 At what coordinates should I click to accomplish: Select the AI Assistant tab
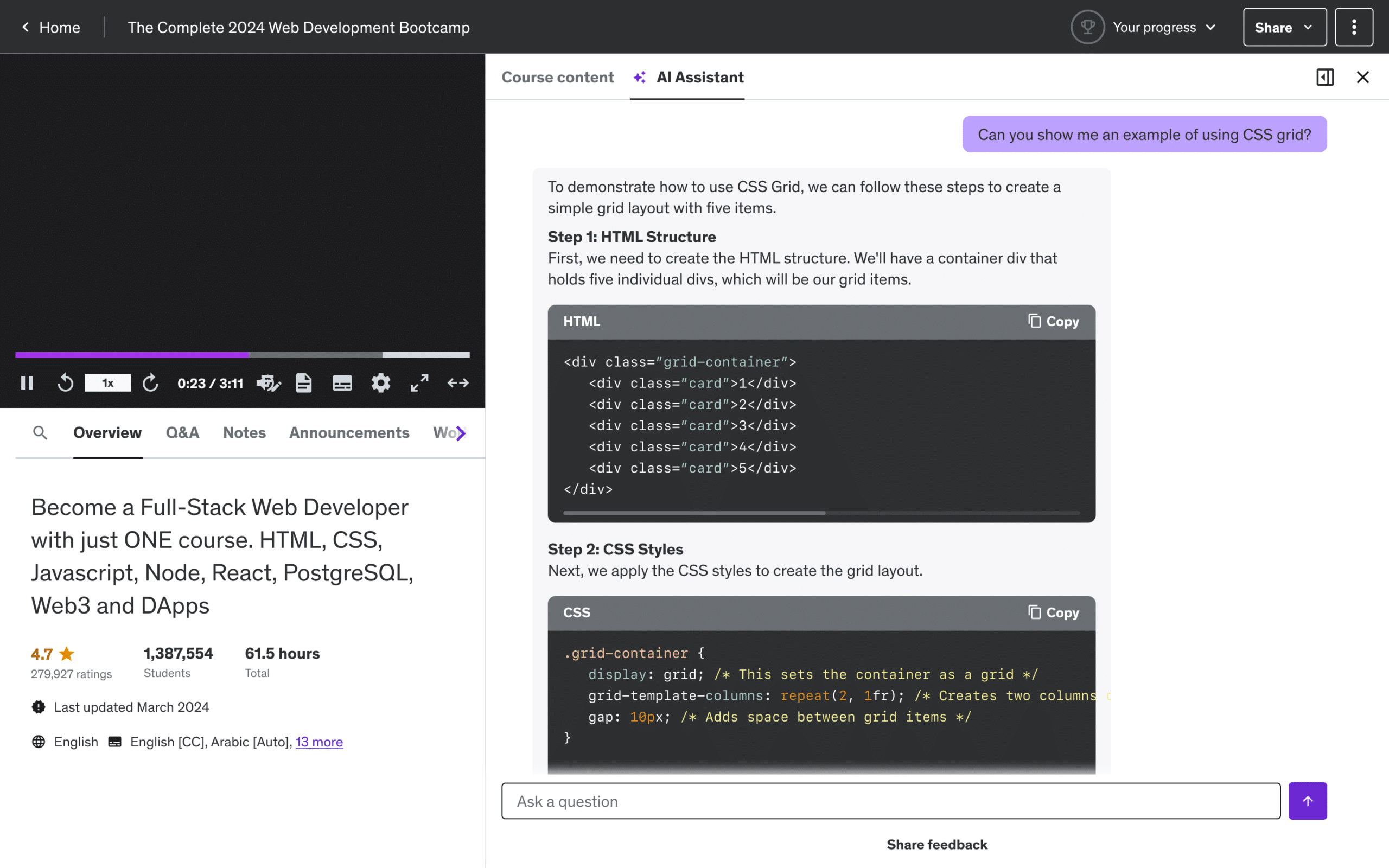687,77
